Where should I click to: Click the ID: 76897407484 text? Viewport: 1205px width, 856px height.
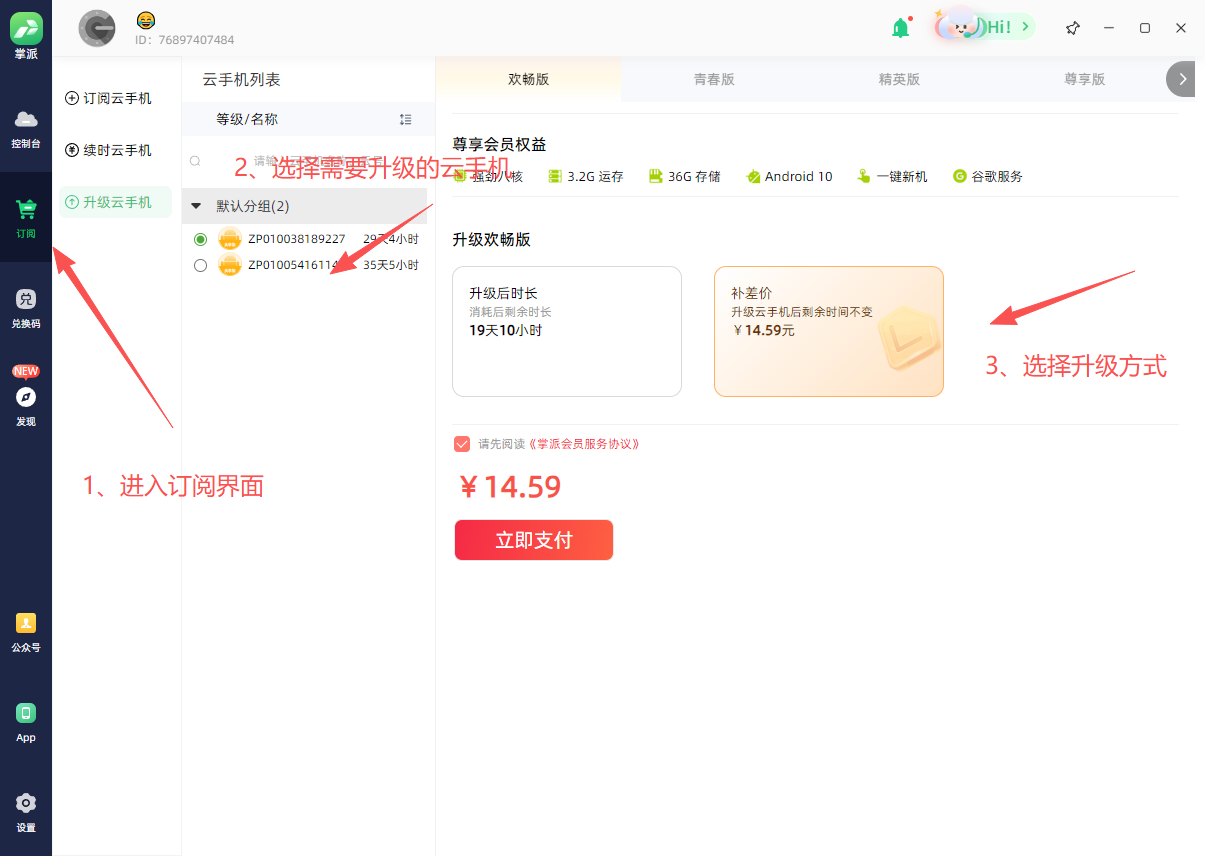(x=185, y=40)
